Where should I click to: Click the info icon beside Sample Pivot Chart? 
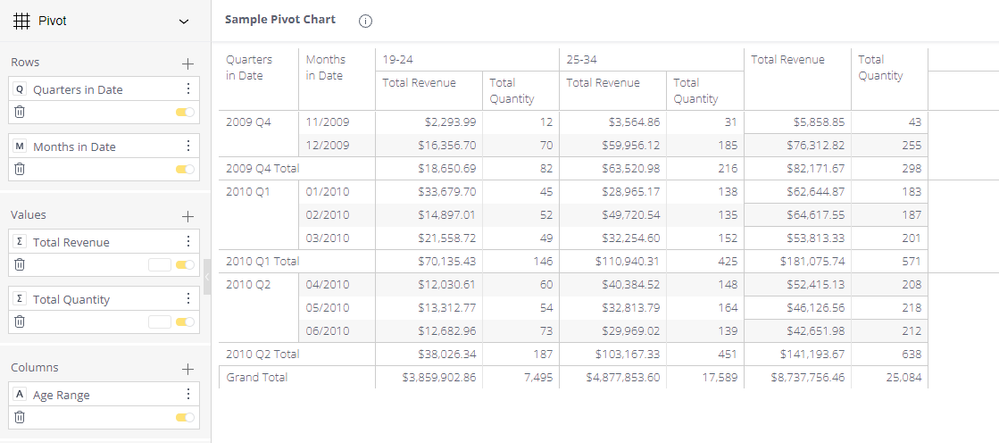pos(365,21)
